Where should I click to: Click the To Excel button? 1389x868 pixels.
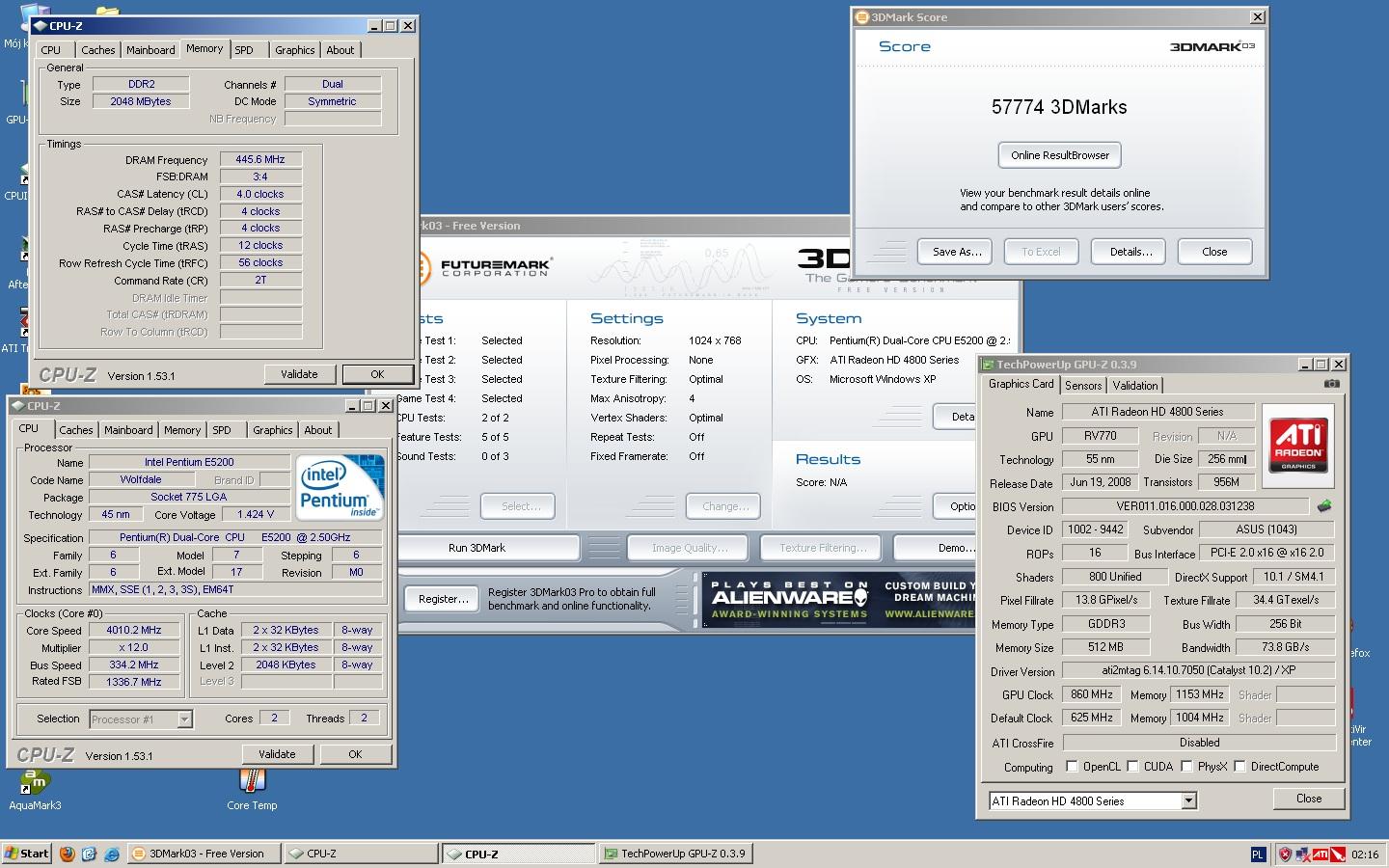1041,252
